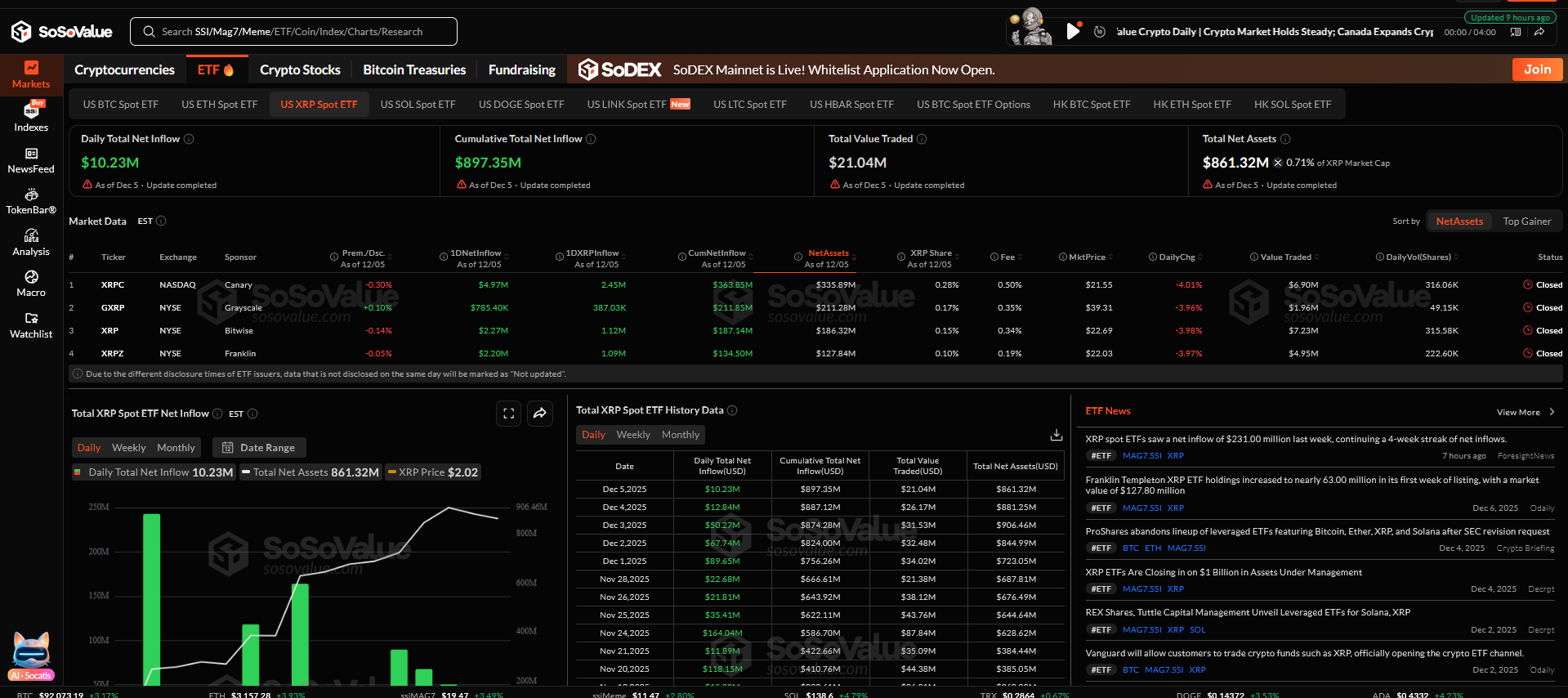Sort market data by Top Gainer
Viewport: 1568px width, 698px height.
click(x=1526, y=221)
